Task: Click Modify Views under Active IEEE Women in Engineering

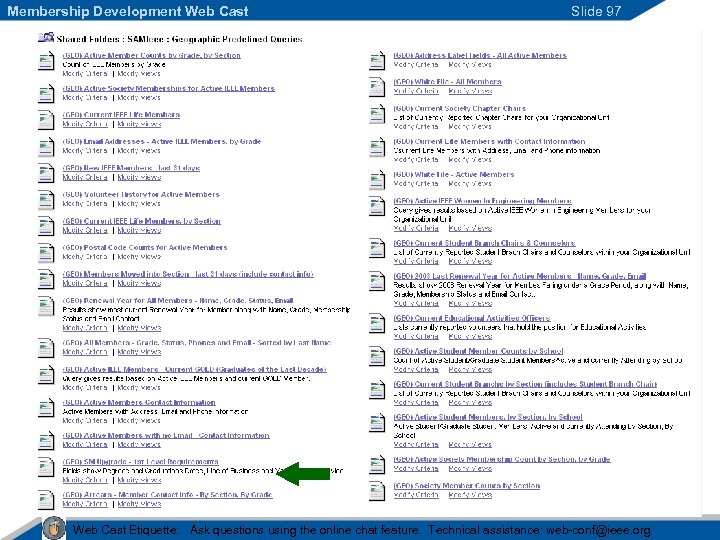Action: pos(470,228)
